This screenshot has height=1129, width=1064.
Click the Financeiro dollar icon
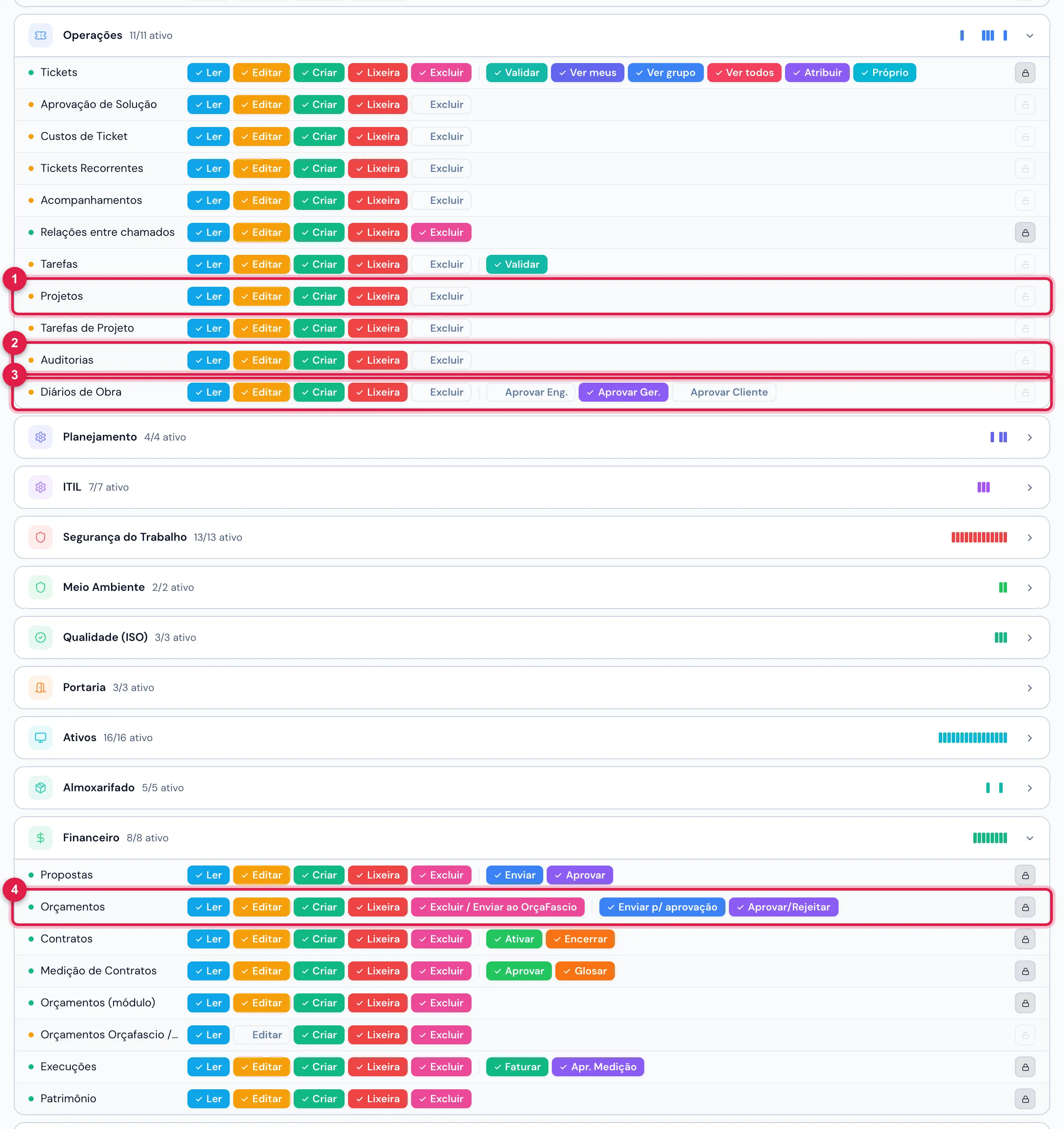pyautogui.click(x=40, y=837)
